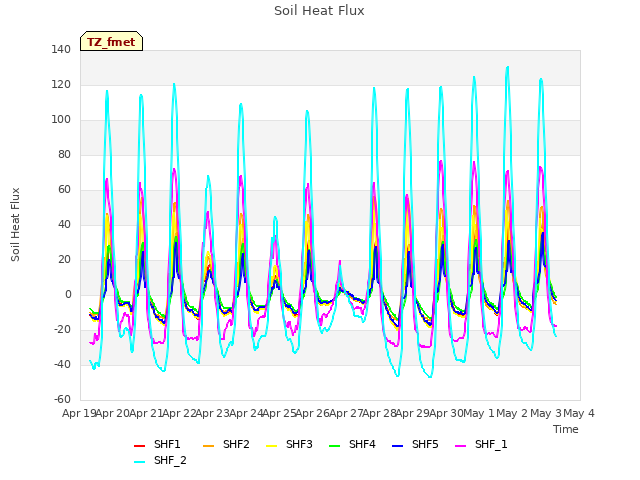This screenshot has width=640, height=480.
Task: Click the 20 y-axis tick label
Action: 64,260
